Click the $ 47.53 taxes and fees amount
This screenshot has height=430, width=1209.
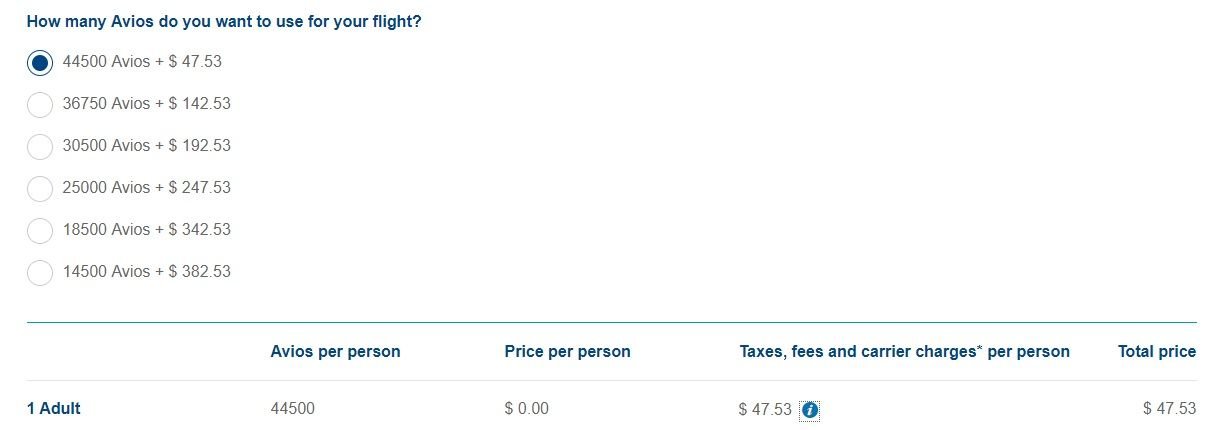pos(765,409)
